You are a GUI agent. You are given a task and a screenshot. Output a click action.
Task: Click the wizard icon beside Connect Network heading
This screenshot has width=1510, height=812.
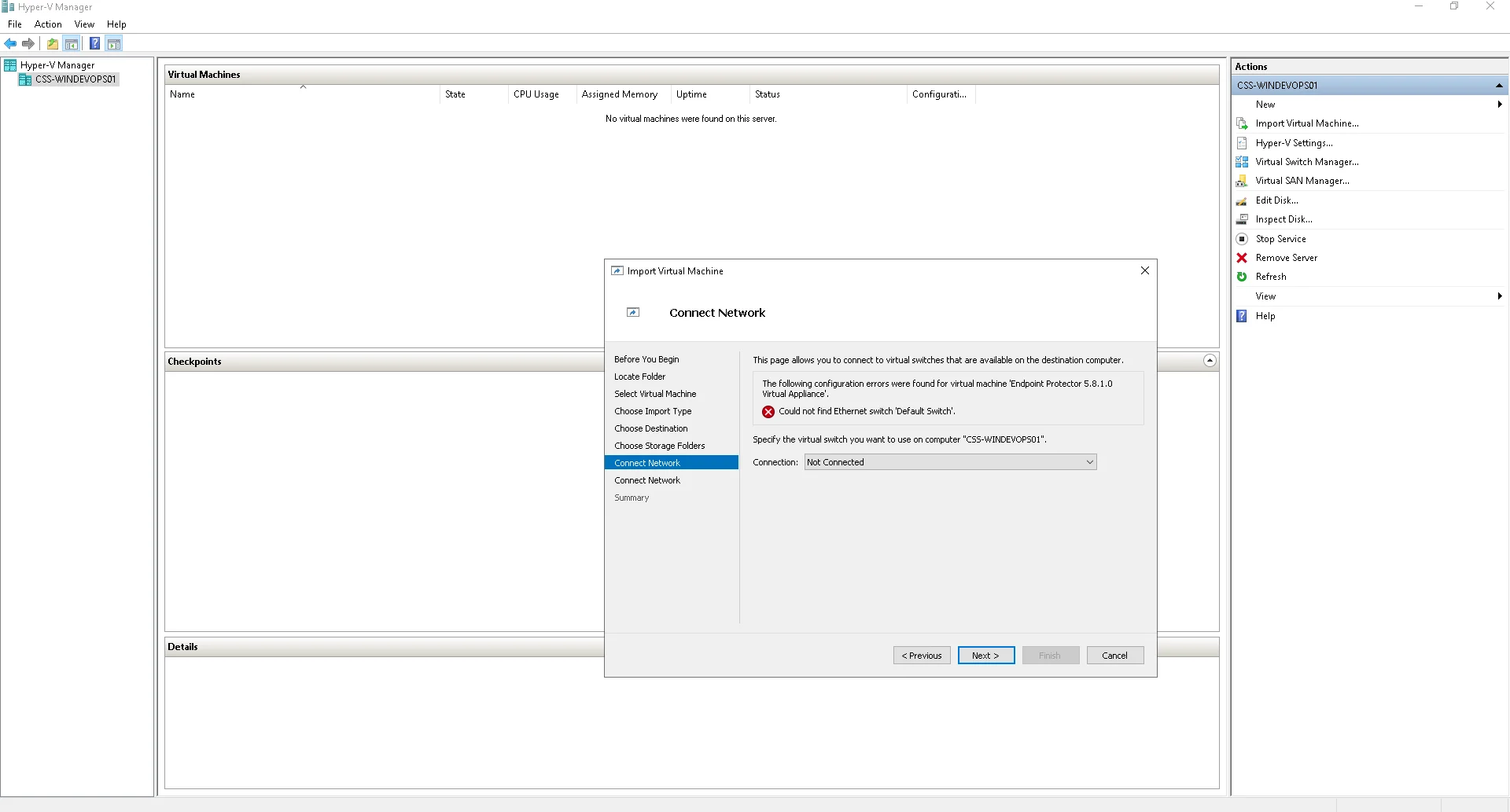click(x=633, y=313)
